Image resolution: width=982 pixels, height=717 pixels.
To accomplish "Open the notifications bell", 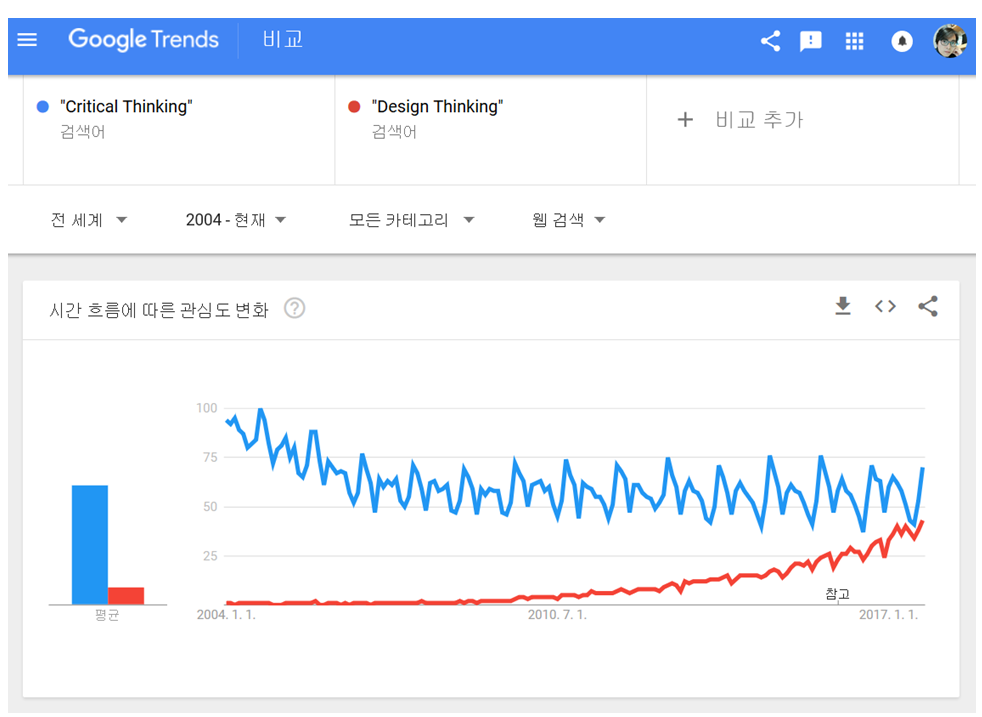I will pos(902,41).
